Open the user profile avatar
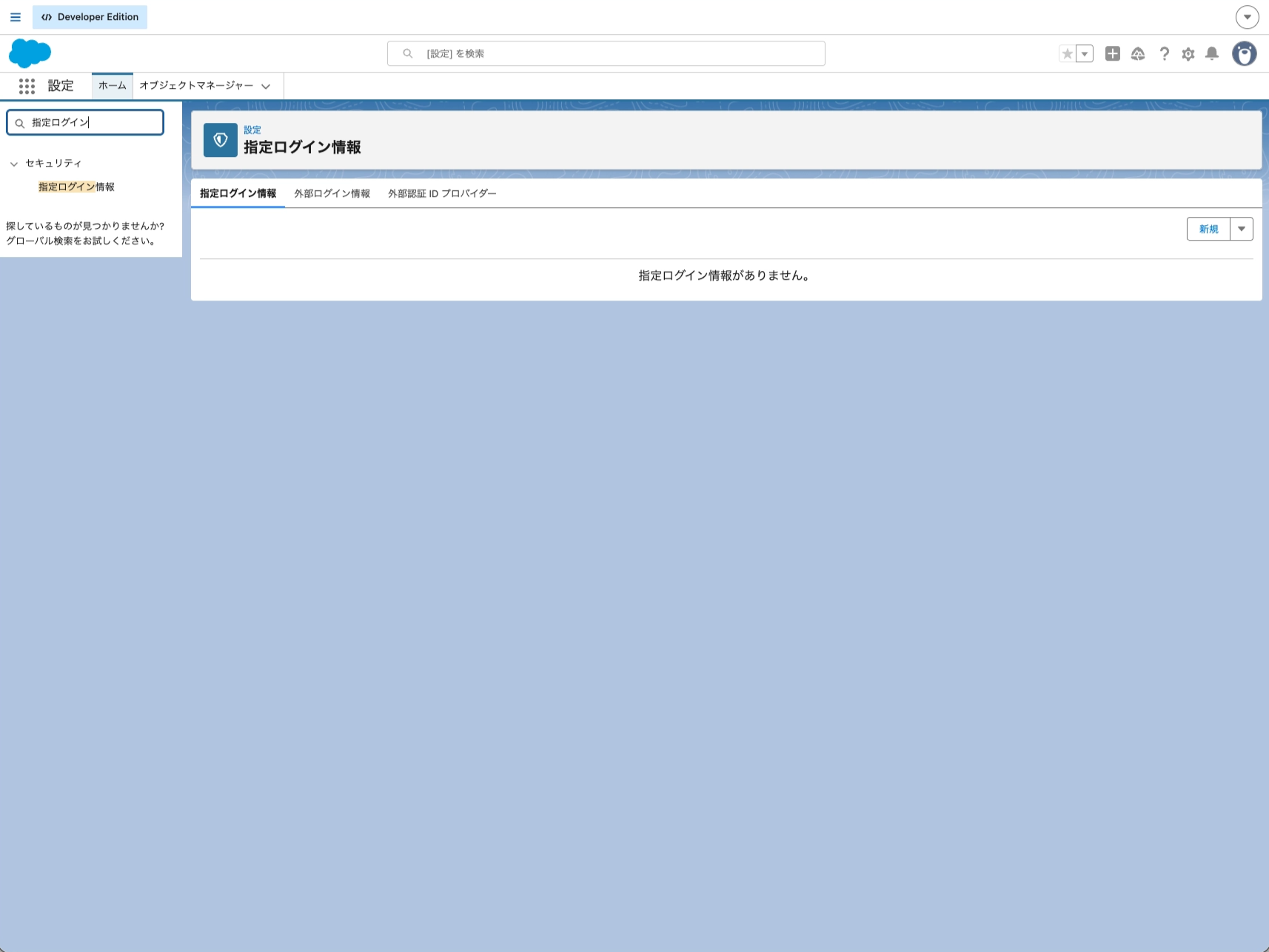Viewport: 1269px width, 952px height. tap(1245, 53)
